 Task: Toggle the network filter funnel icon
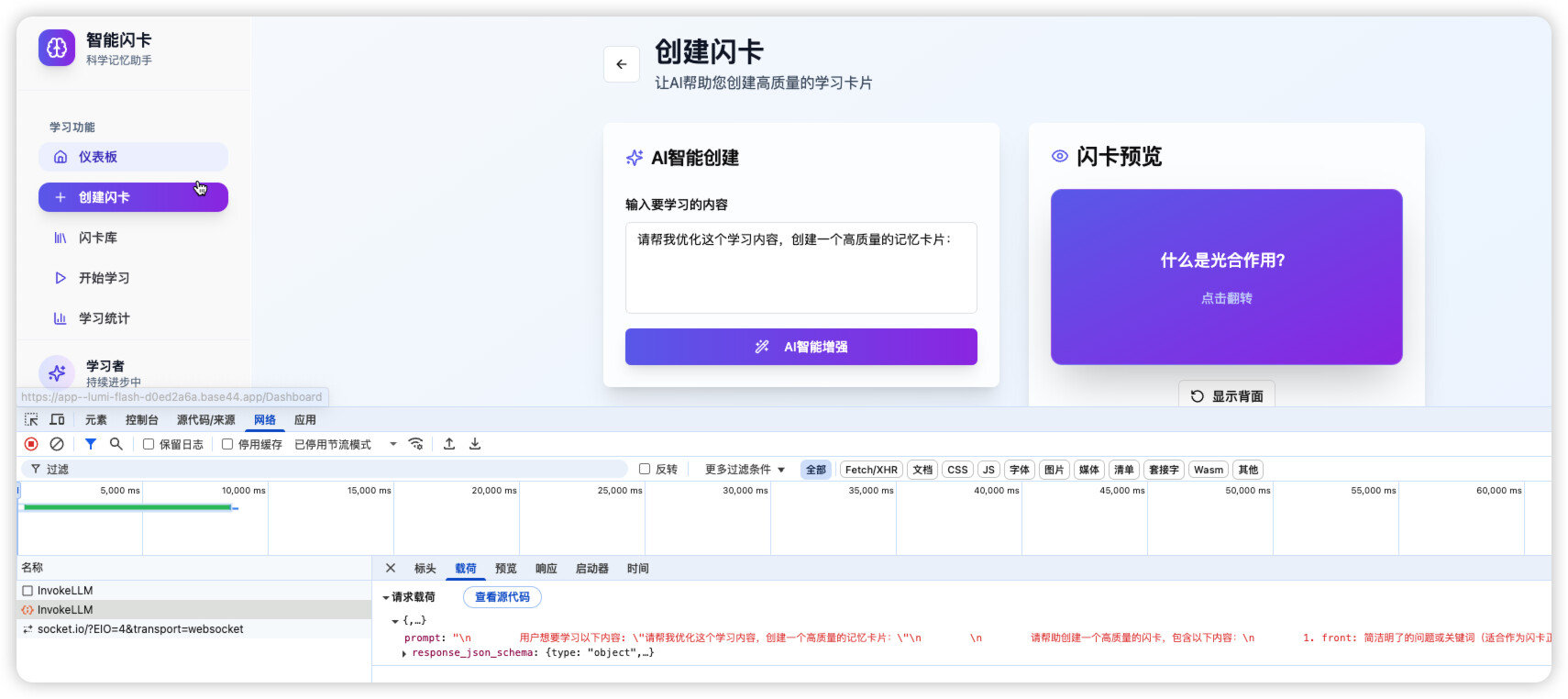[91, 444]
